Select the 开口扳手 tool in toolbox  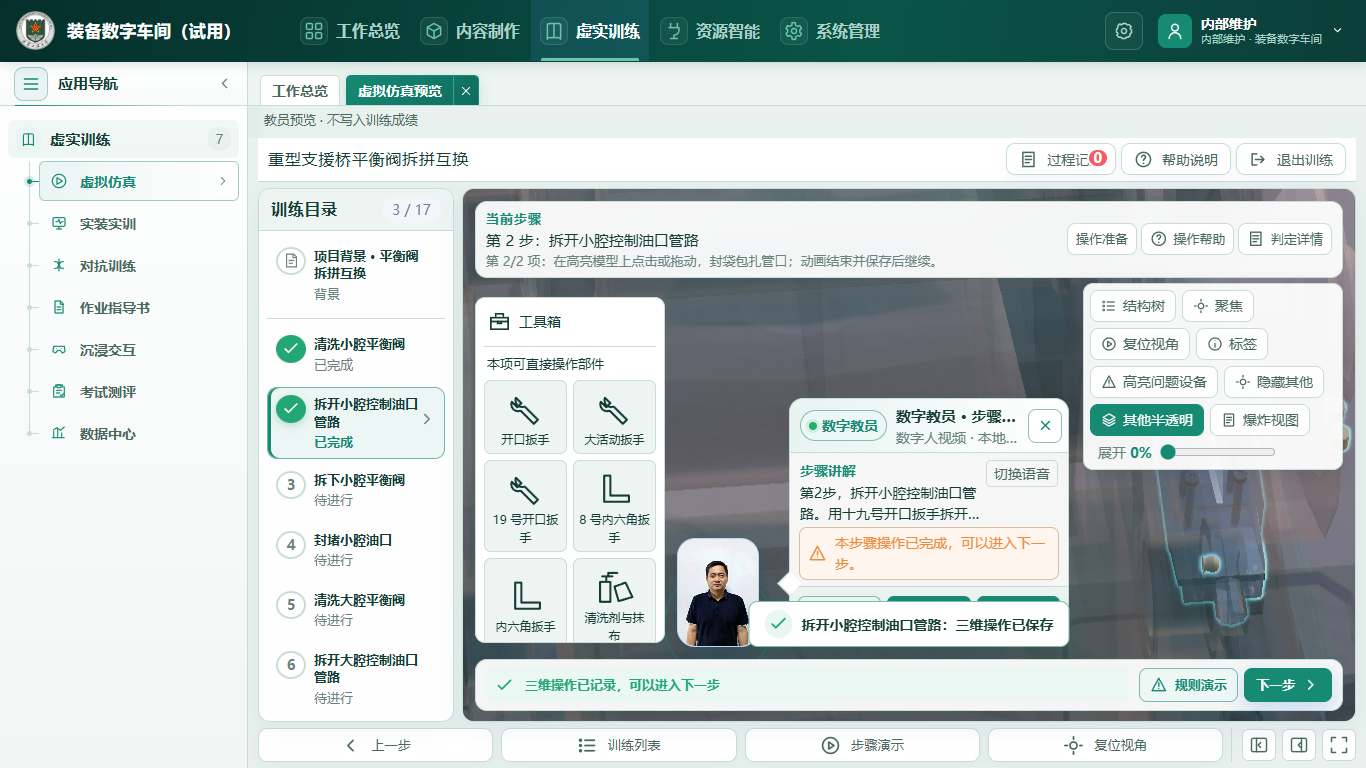pyautogui.click(x=525, y=417)
